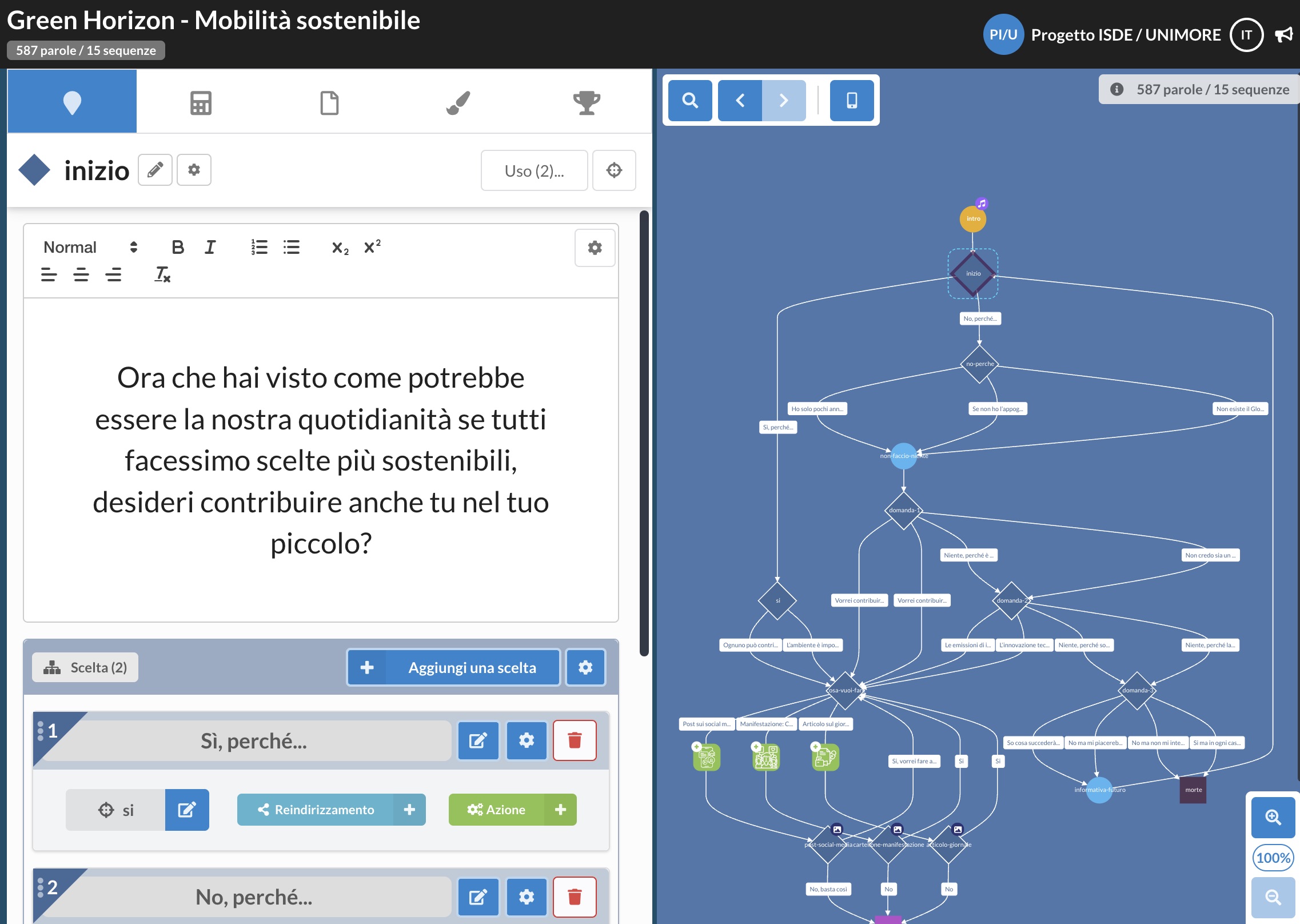Click into the sequence text editor area
1300x924 pixels.
321,460
